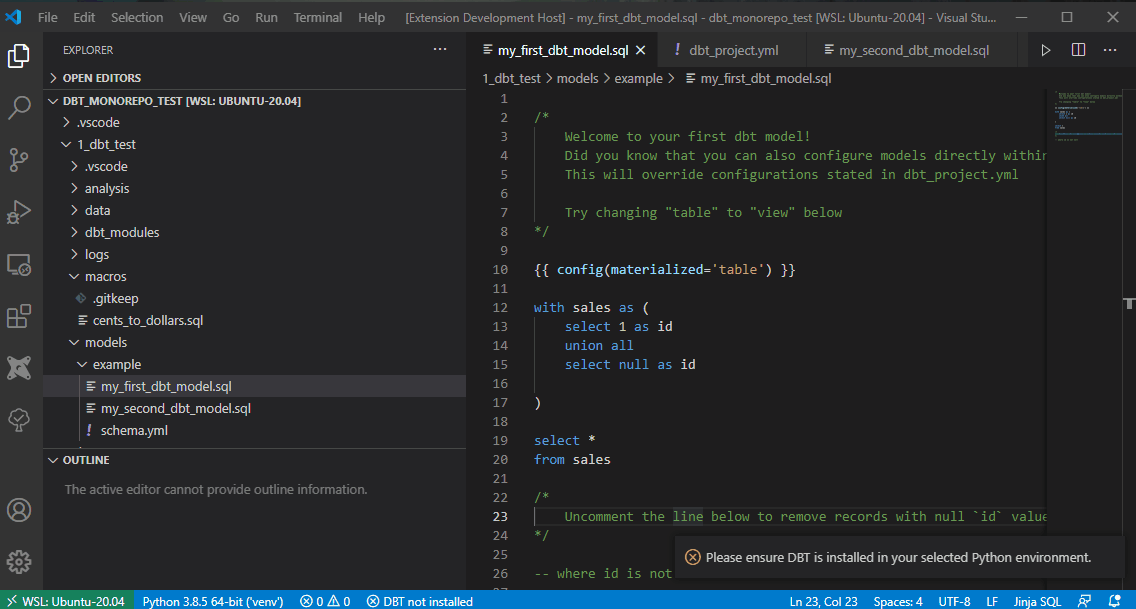Click the feedback icon in status bar
This screenshot has height=609, width=1136.
click(x=1084, y=601)
